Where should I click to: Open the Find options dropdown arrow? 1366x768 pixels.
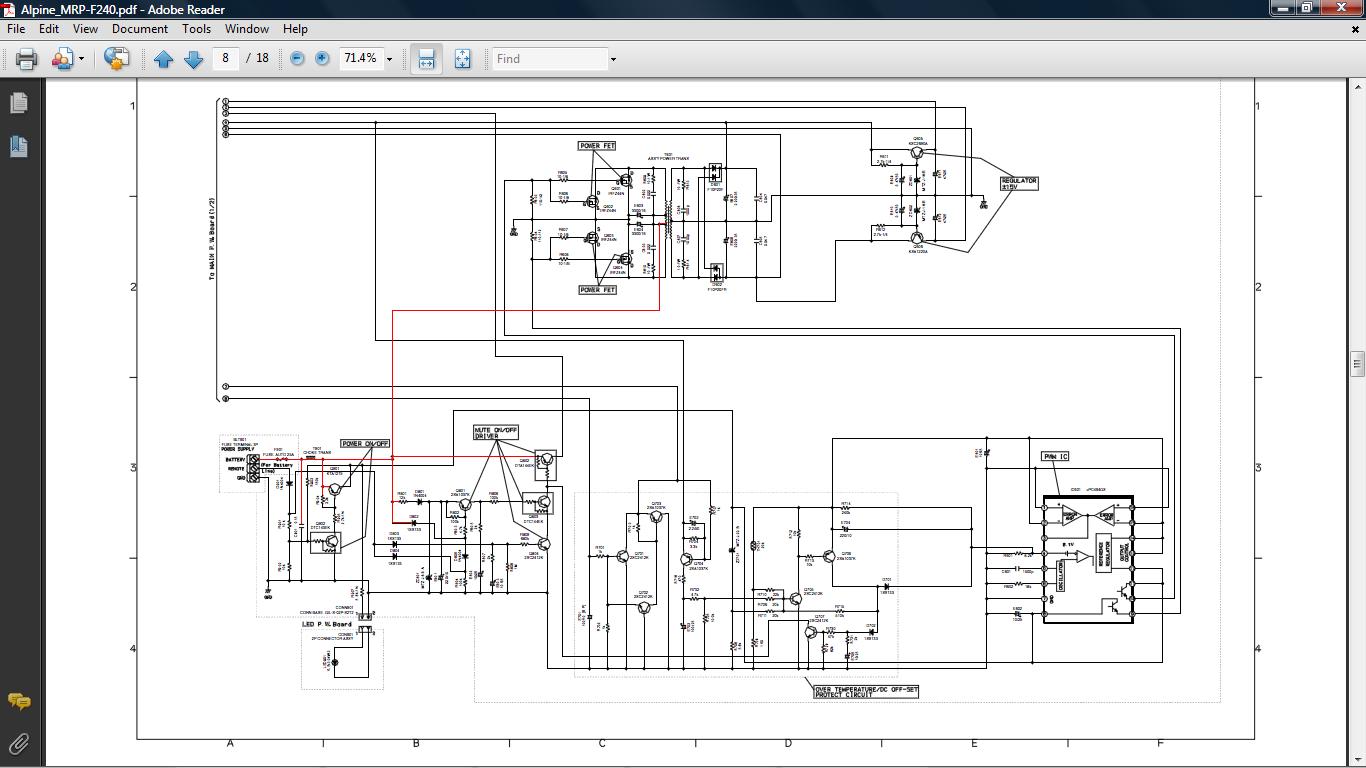613,59
